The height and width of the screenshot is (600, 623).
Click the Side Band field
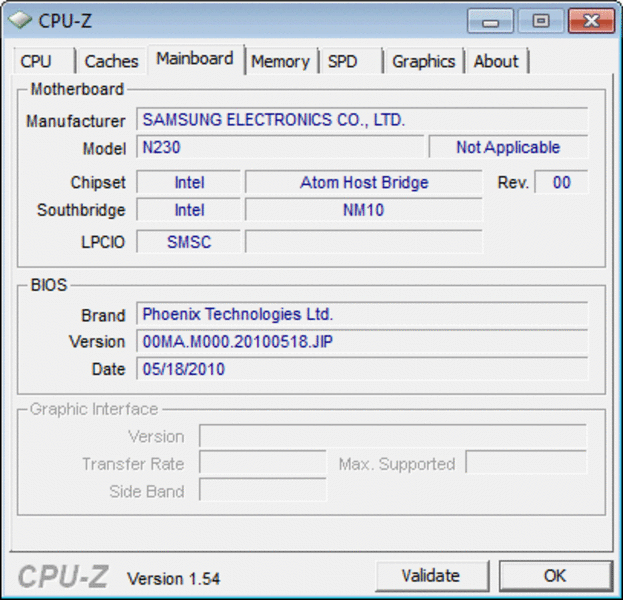[x=263, y=490]
